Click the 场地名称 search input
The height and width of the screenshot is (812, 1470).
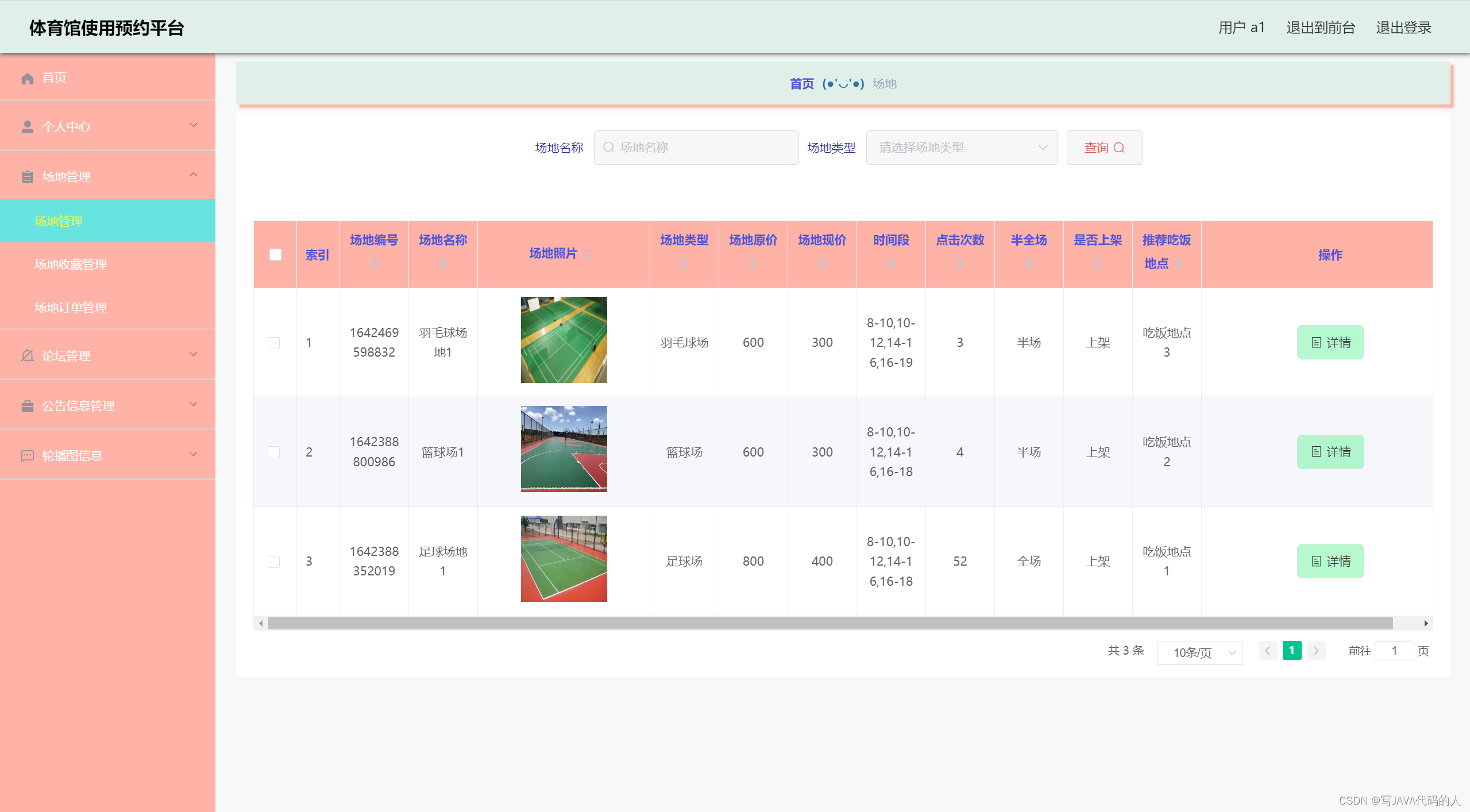[696, 148]
